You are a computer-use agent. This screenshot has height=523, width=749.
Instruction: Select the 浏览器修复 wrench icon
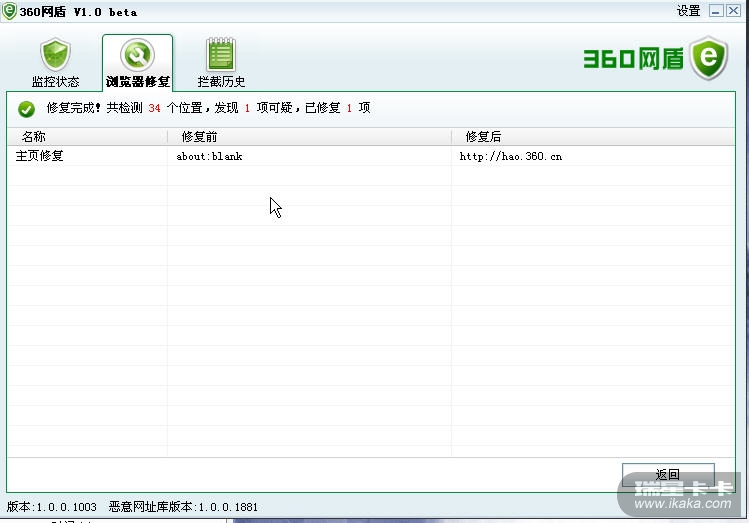[138, 55]
